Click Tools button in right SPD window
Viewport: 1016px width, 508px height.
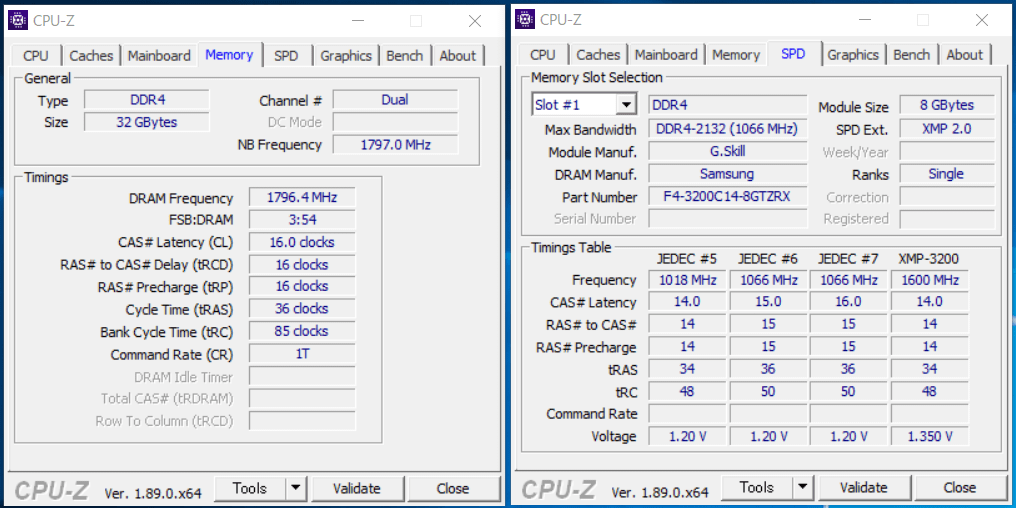[757, 487]
